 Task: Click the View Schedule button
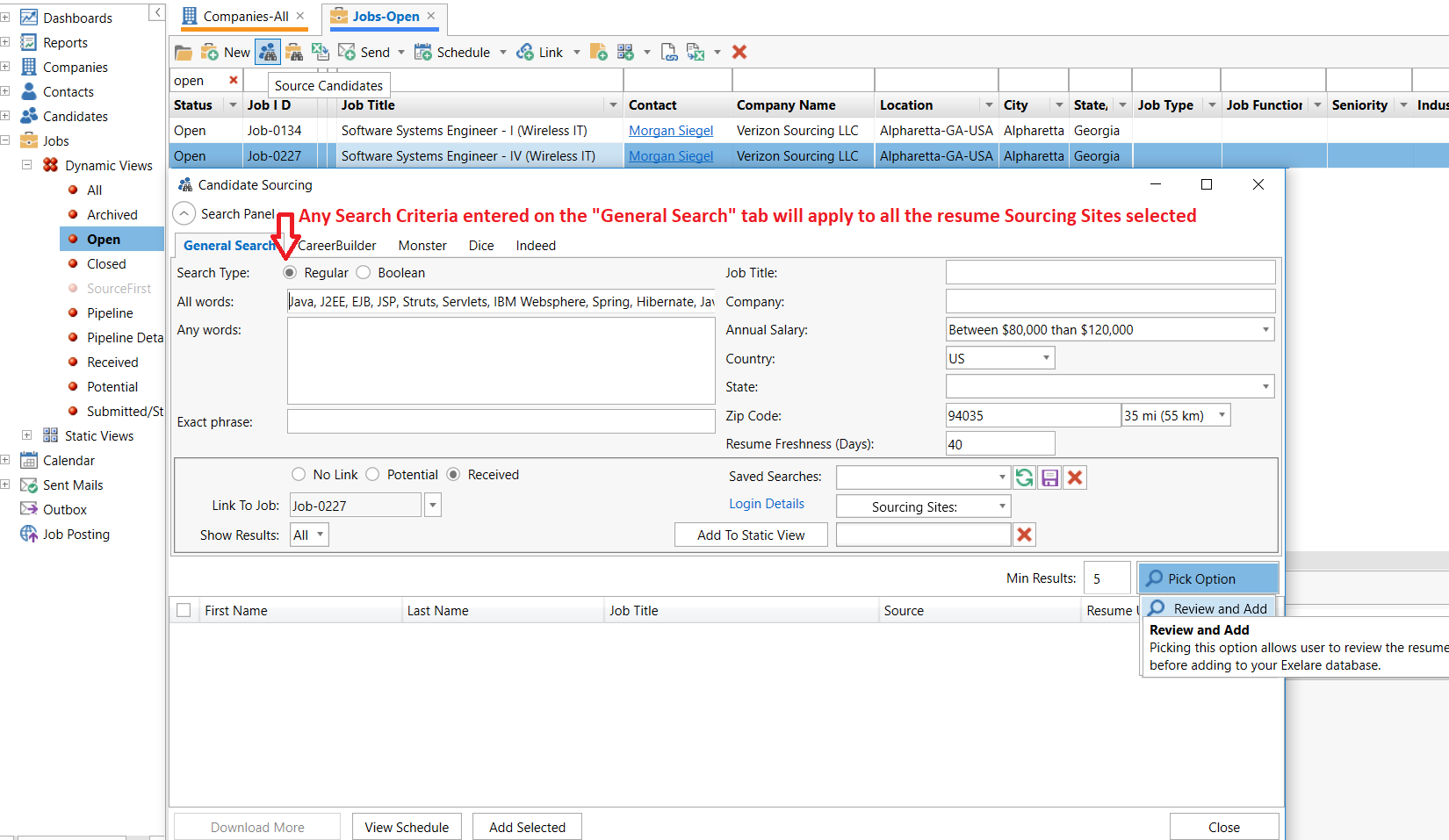click(x=407, y=827)
